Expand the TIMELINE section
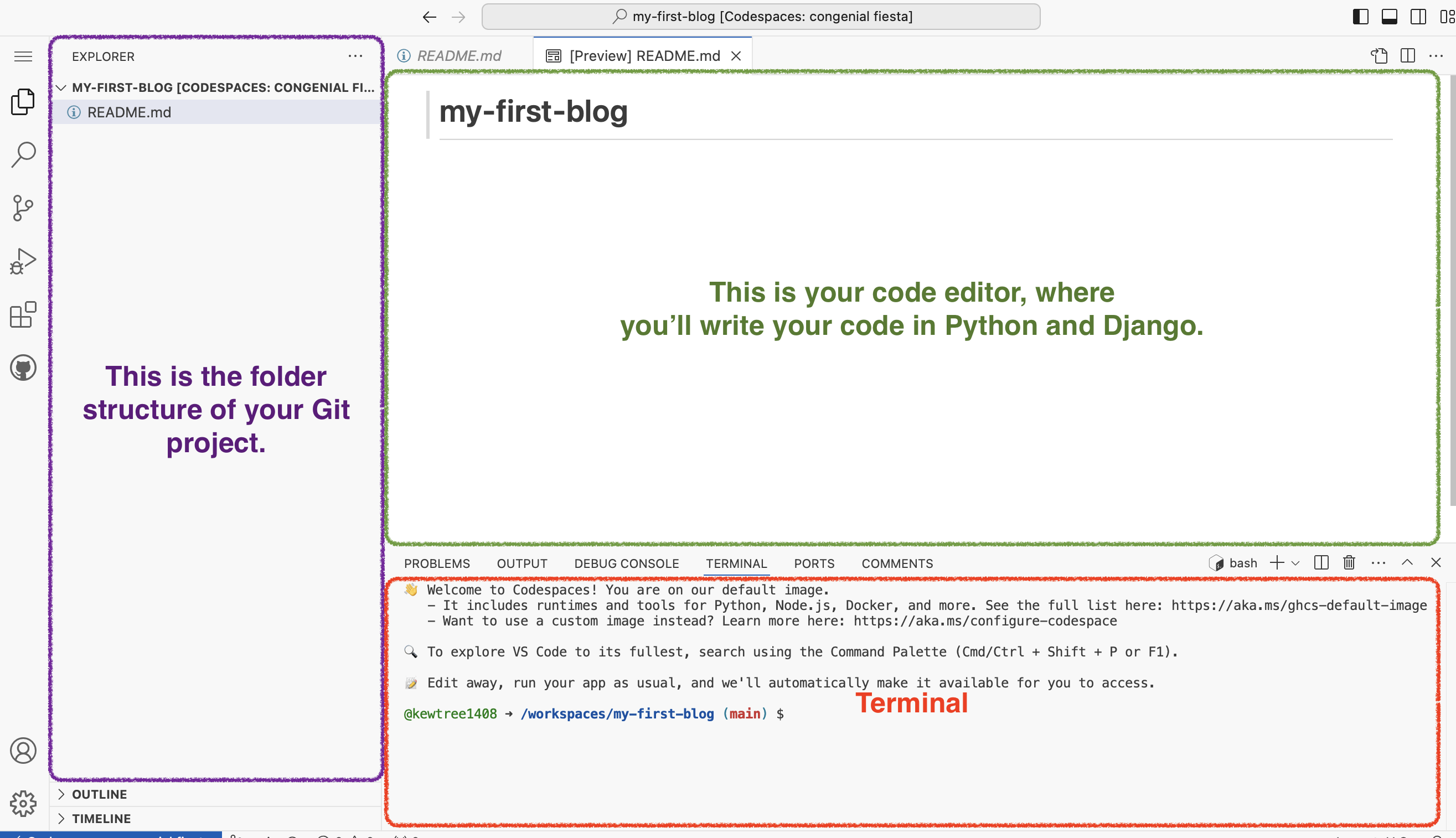Viewport: 1456px width, 838px height. pos(101,819)
